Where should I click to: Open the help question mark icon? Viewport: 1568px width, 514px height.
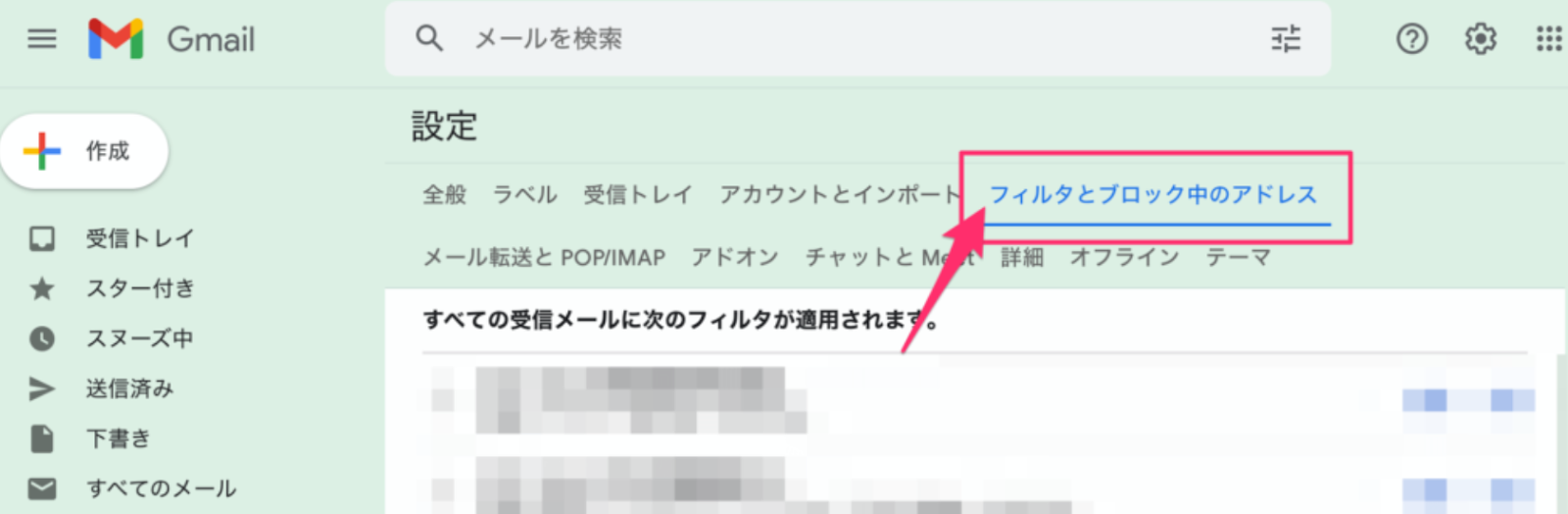tap(1411, 39)
